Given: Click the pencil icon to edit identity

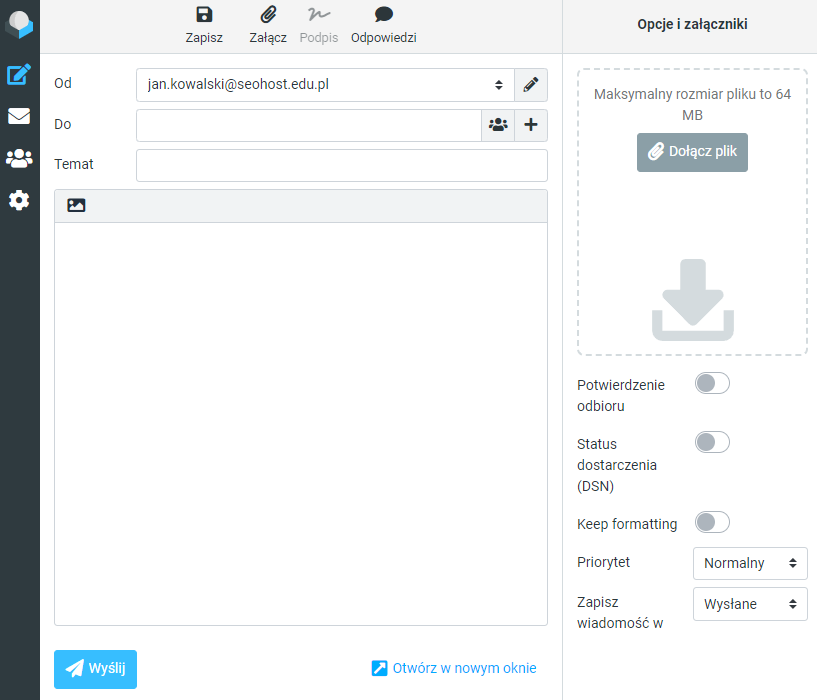Looking at the screenshot, I should tap(531, 85).
